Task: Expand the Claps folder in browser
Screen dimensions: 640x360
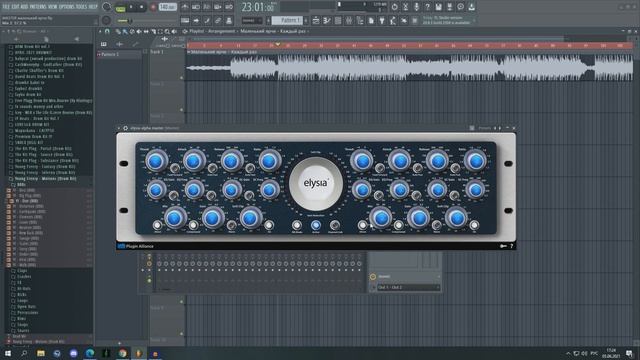Action: pos(22,271)
